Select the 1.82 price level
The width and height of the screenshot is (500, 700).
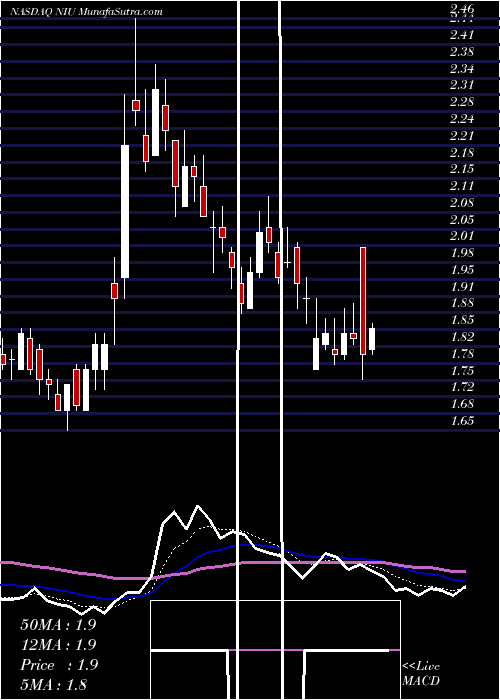click(x=461, y=337)
